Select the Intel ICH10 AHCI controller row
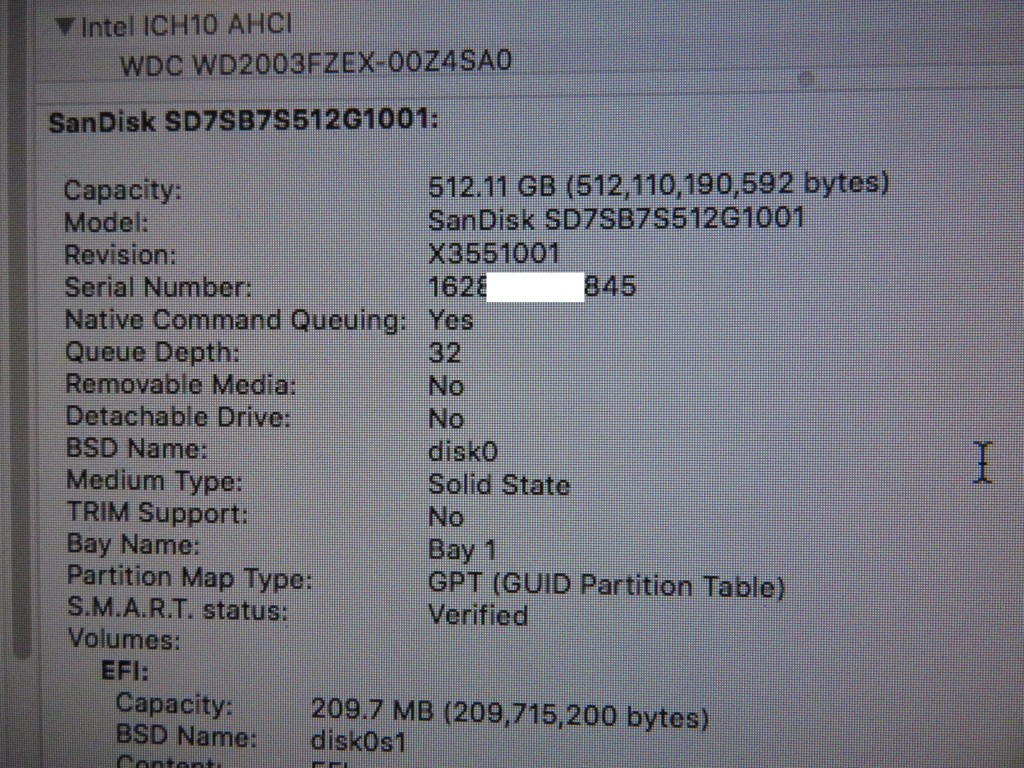The image size is (1024, 768). [x=186, y=25]
